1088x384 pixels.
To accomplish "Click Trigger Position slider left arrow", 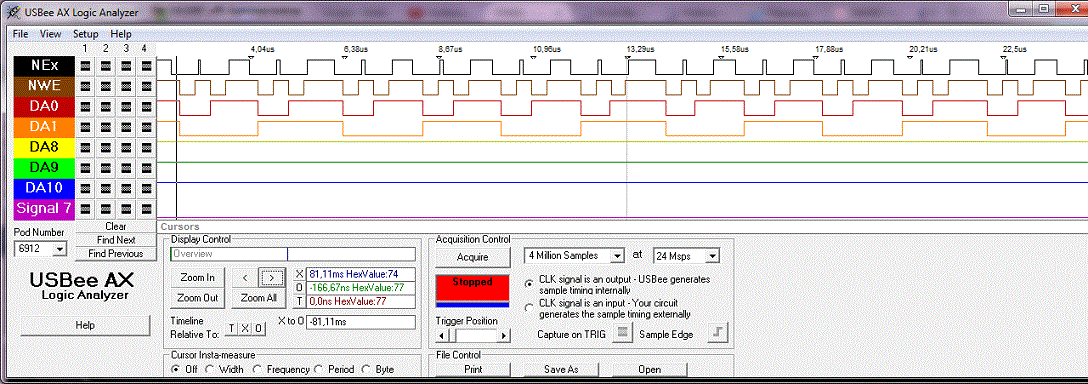I will (x=441, y=335).
